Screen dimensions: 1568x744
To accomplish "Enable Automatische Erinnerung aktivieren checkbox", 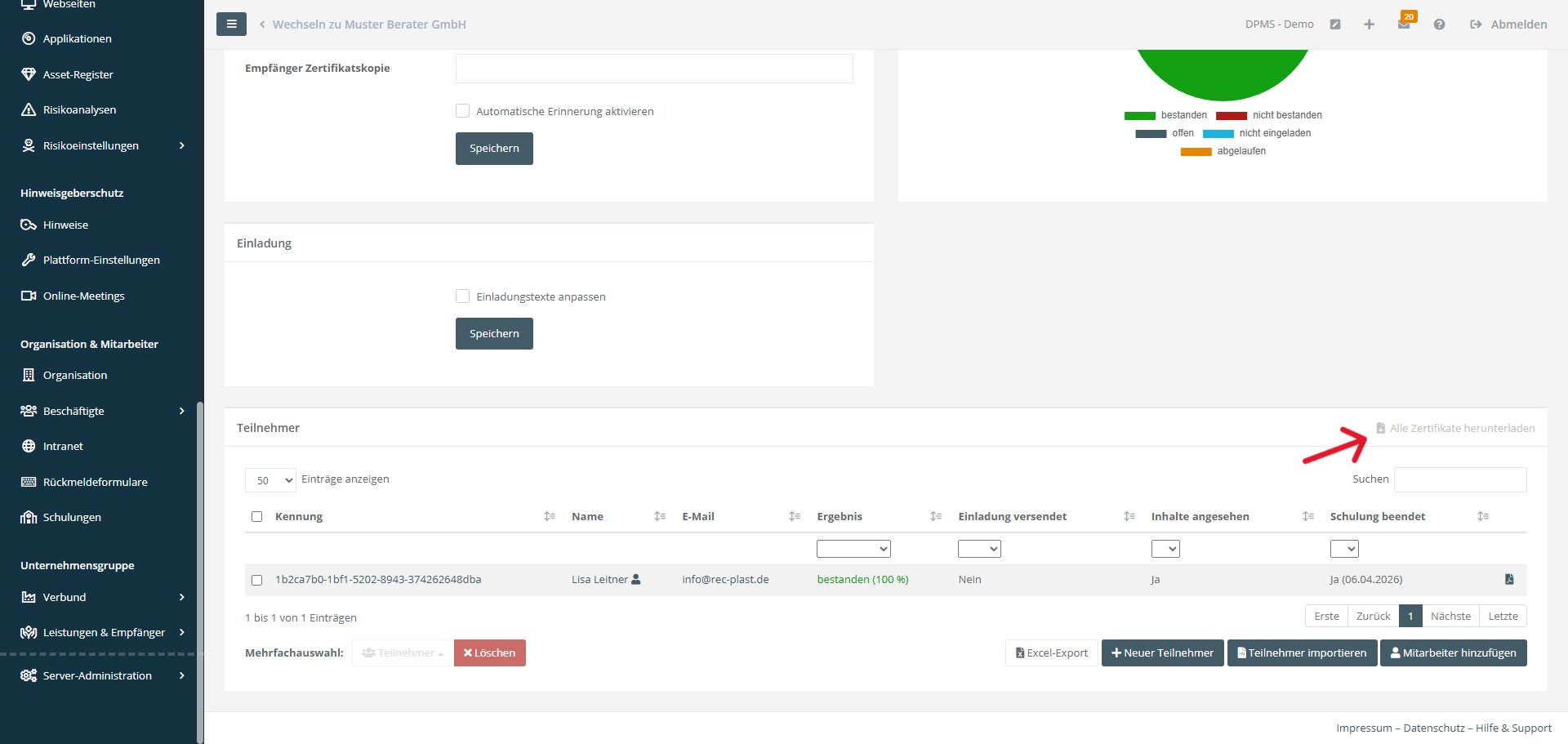I will [462, 111].
